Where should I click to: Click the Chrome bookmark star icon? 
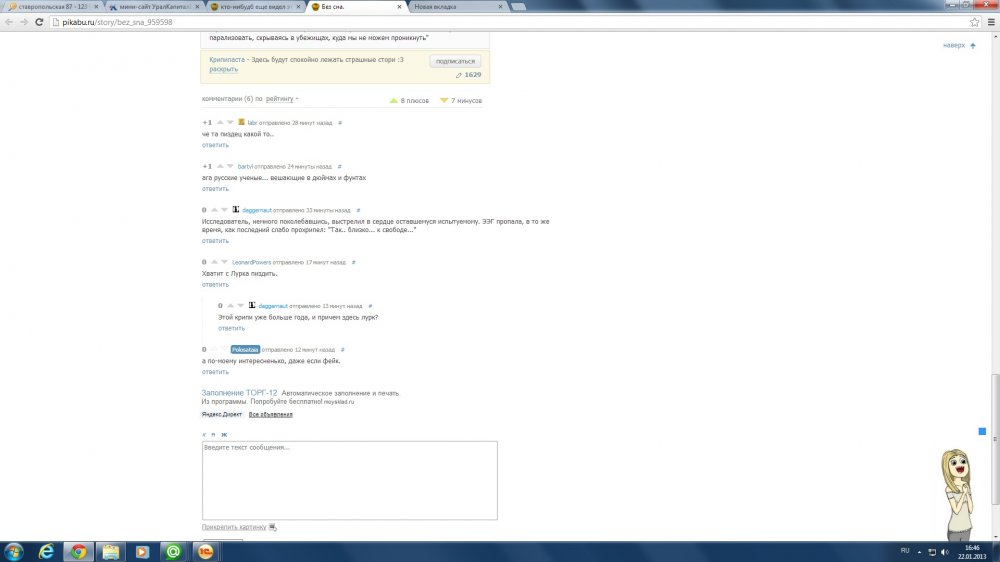(974, 21)
